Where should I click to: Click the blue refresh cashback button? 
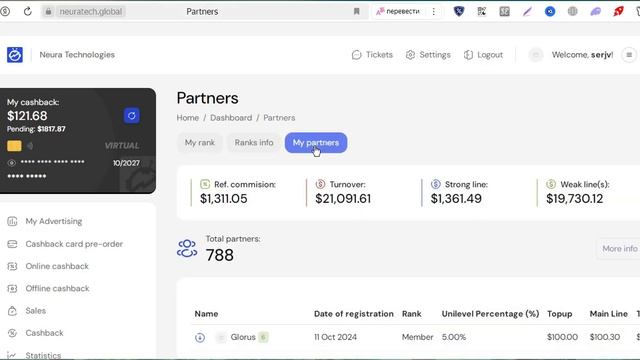coord(131,116)
